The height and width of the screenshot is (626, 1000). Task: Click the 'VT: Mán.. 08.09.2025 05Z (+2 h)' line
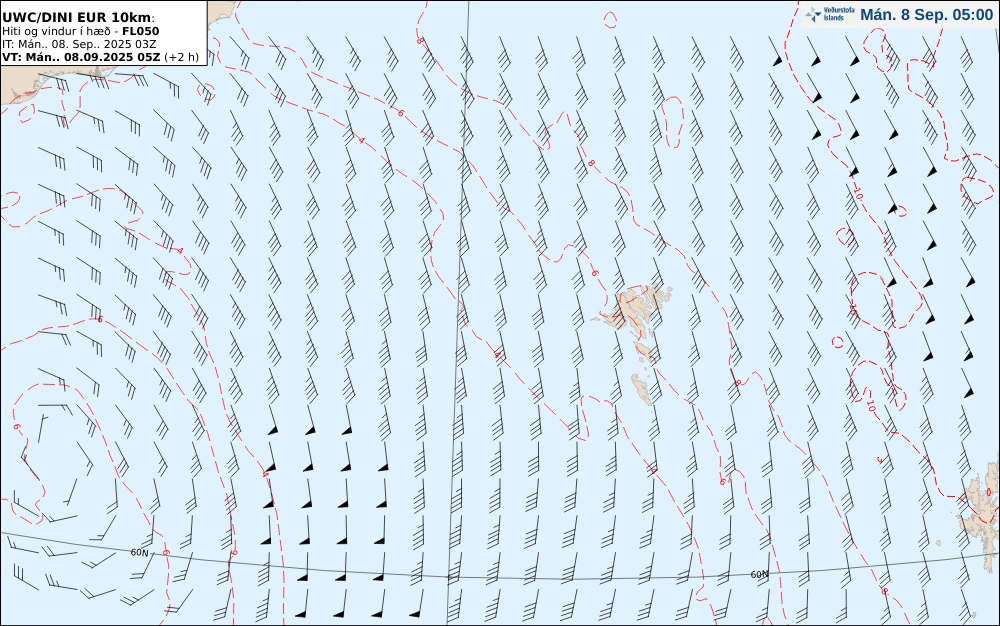[100, 57]
